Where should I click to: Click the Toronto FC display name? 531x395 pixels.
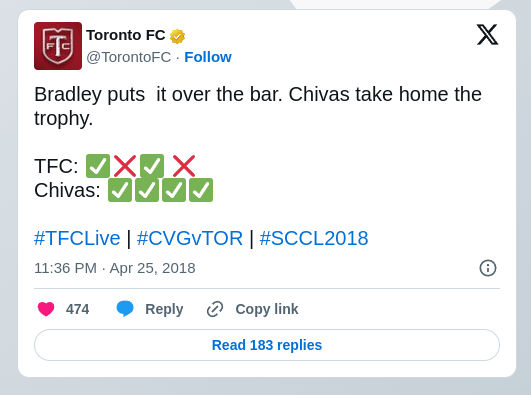126,35
